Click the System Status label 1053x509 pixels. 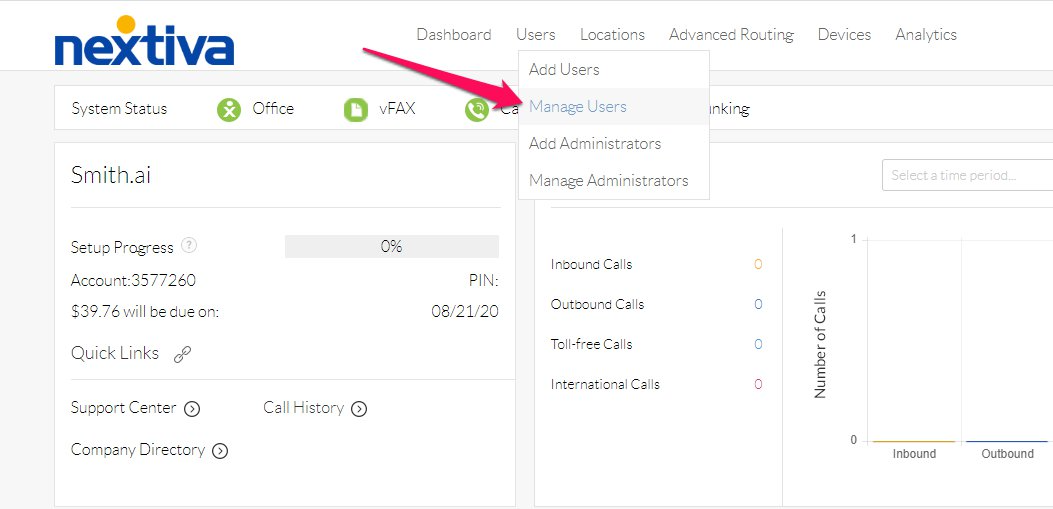tap(119, 109)
